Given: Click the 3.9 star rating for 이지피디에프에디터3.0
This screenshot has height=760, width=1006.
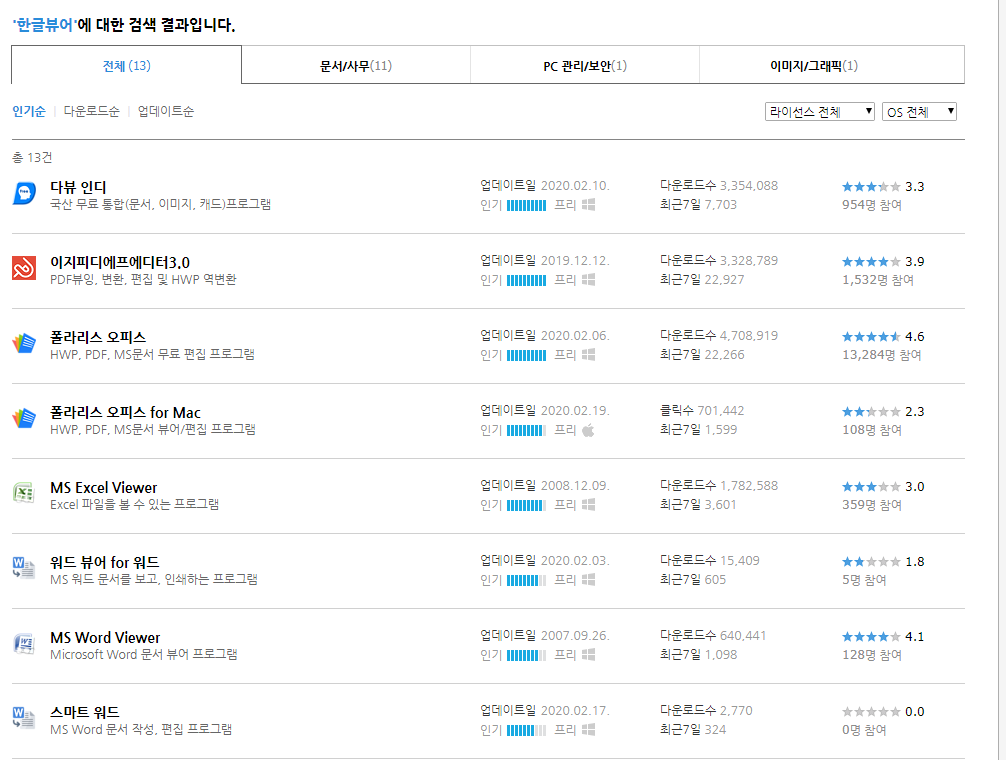Looking at the screenshot, I should coord(871,262).
